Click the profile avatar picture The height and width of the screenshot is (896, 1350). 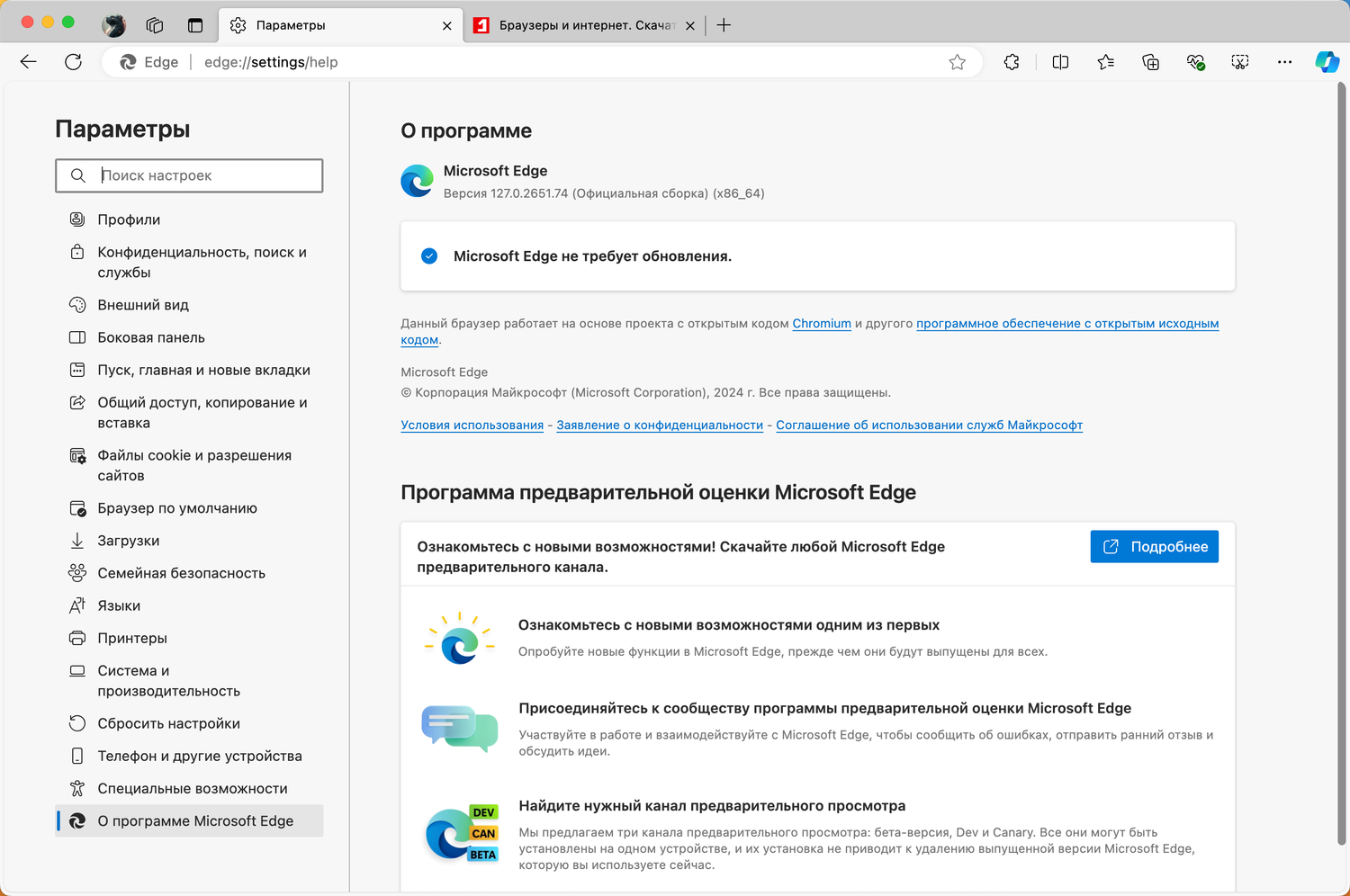[113, 25]
